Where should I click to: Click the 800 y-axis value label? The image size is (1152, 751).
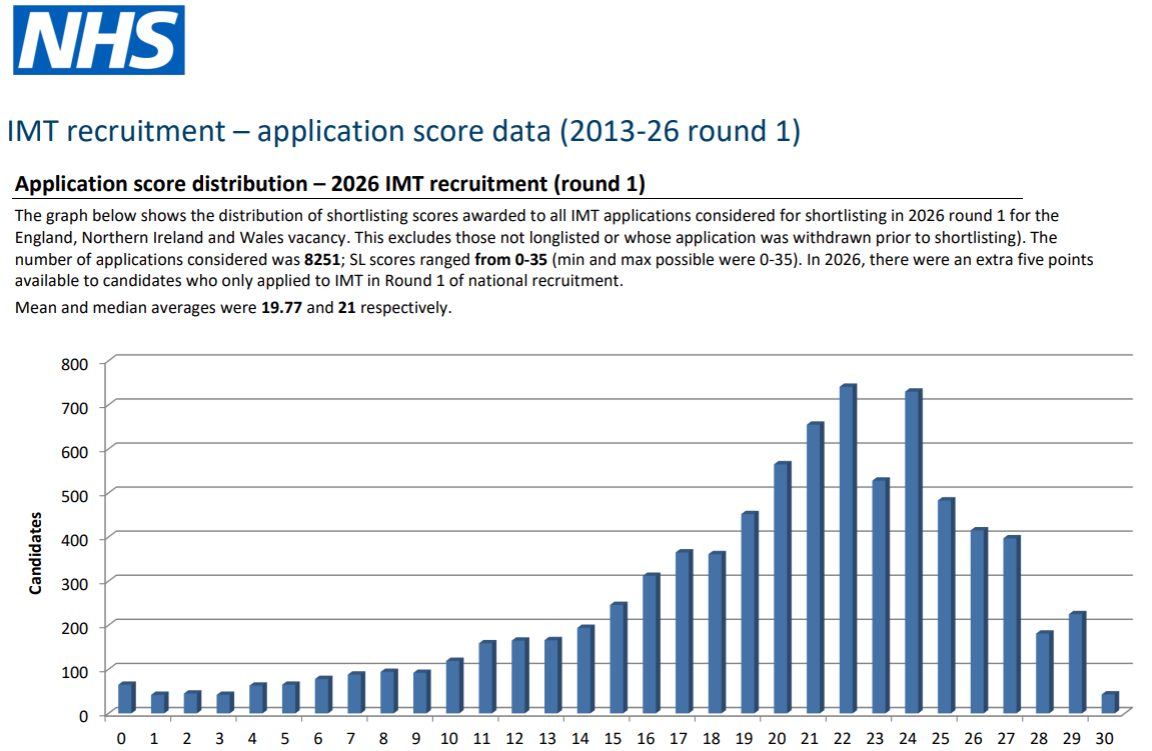point(75,363)
